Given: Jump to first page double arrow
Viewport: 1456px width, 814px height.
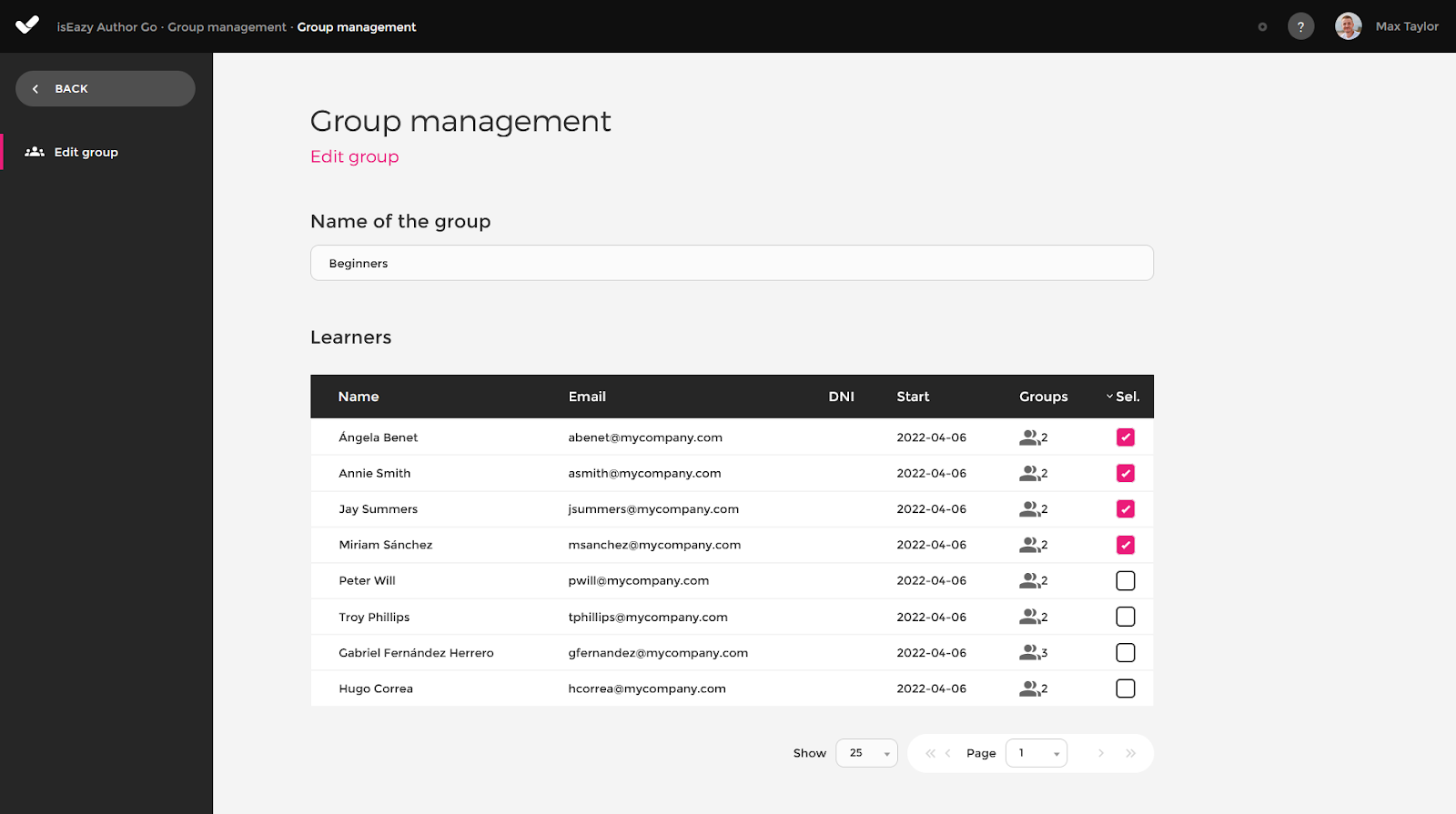Looking at the screenshot, I should [x=930, y=753].
